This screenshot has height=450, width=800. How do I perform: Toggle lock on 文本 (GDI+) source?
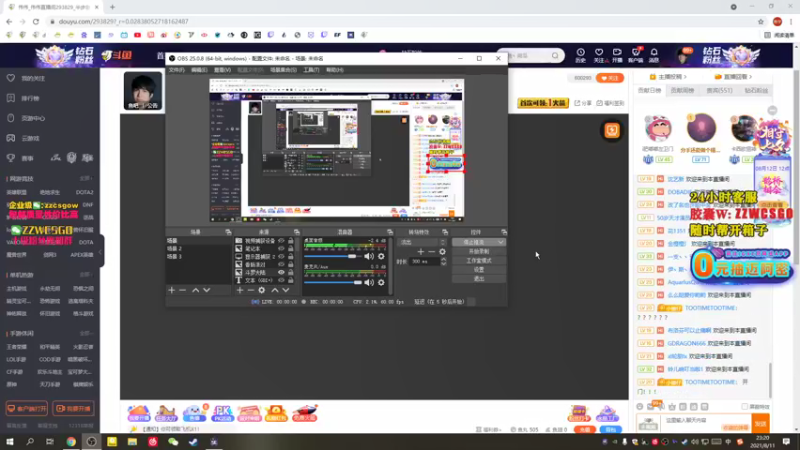click(x=290, y=280)
